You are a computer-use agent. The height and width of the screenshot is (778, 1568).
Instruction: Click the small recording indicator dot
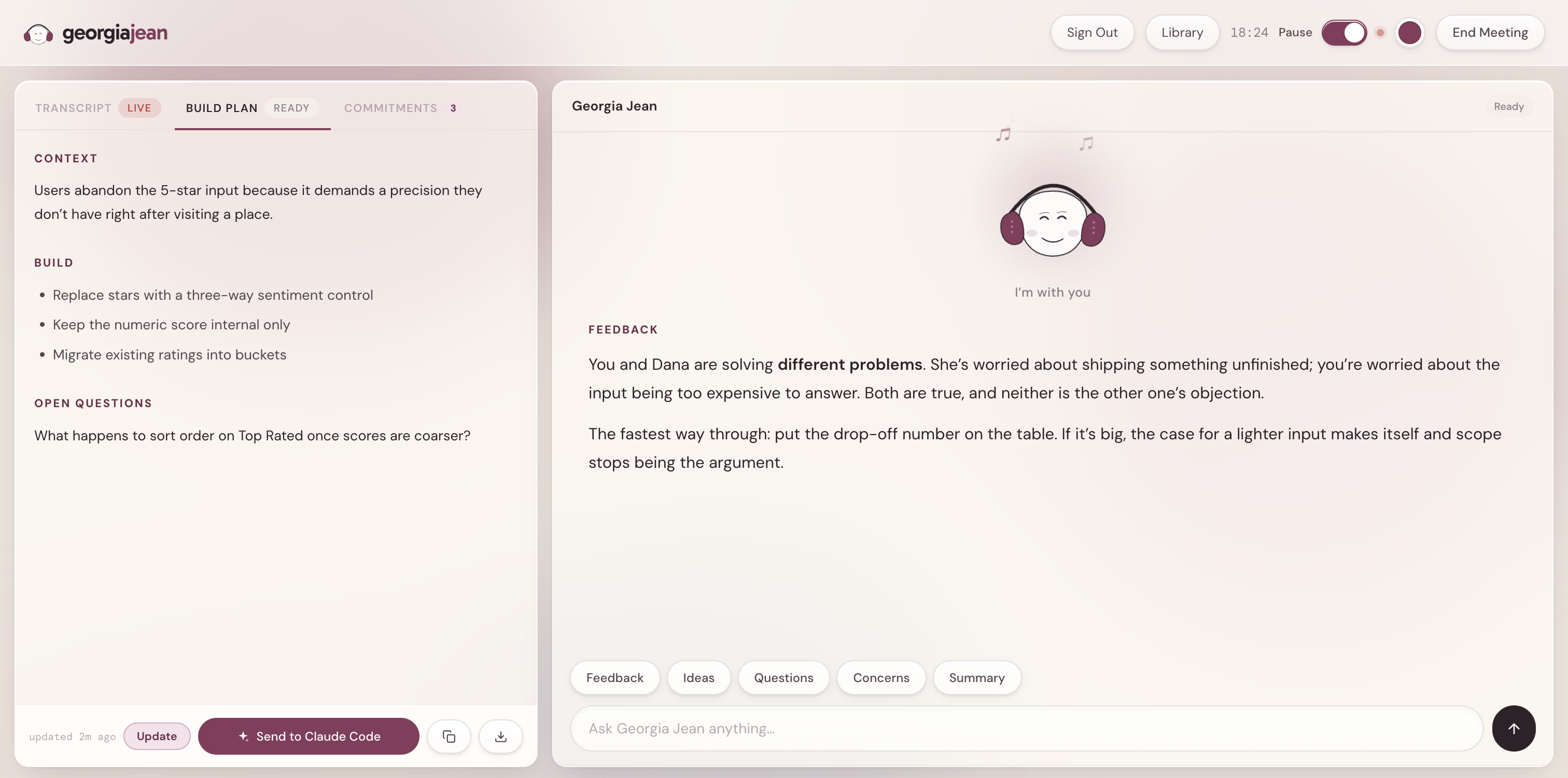tap(1380, 33)
